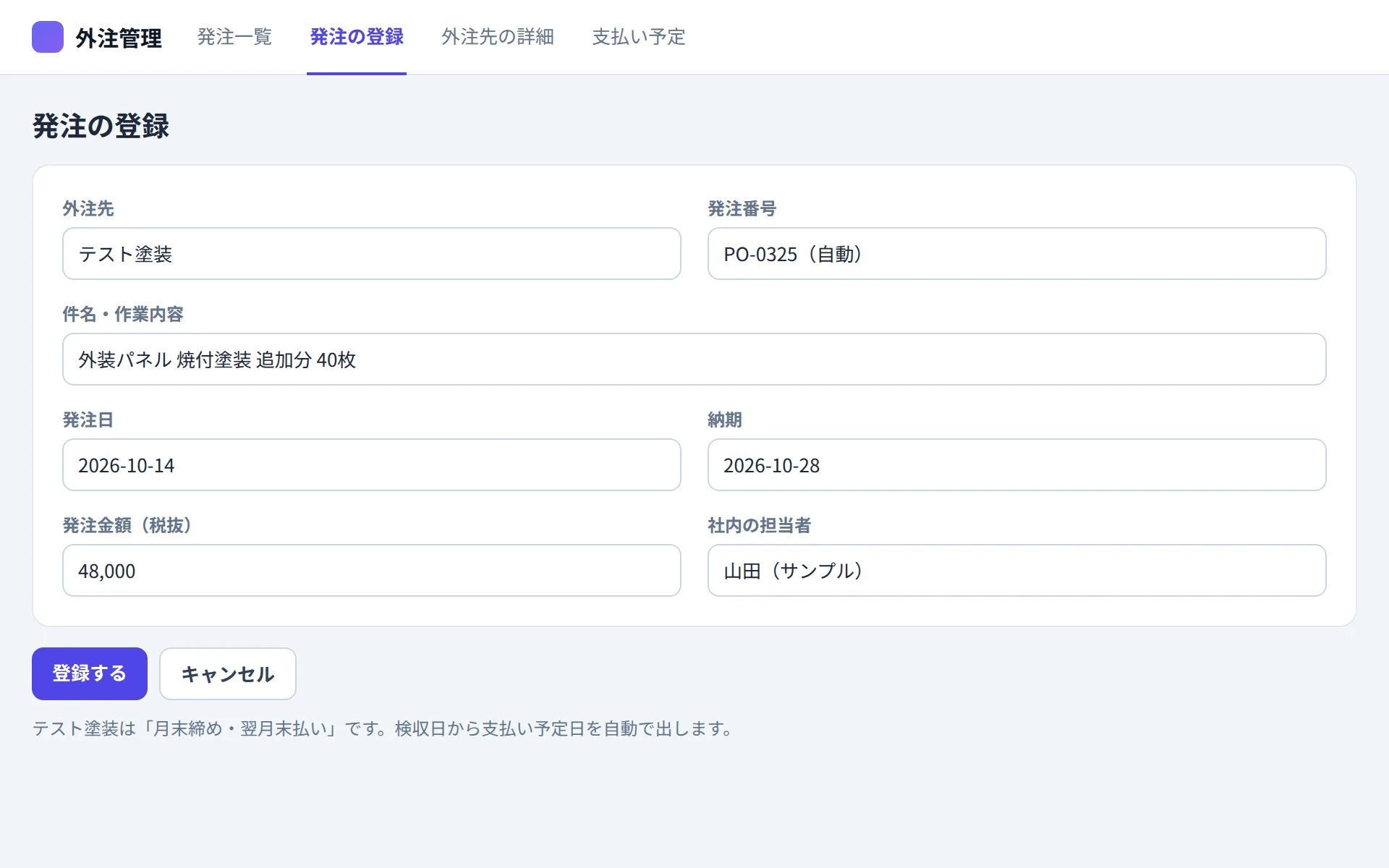The image size is (1389, 868).
Task: Click the 外注先 field showing テスト塗装
Action: 372,254
